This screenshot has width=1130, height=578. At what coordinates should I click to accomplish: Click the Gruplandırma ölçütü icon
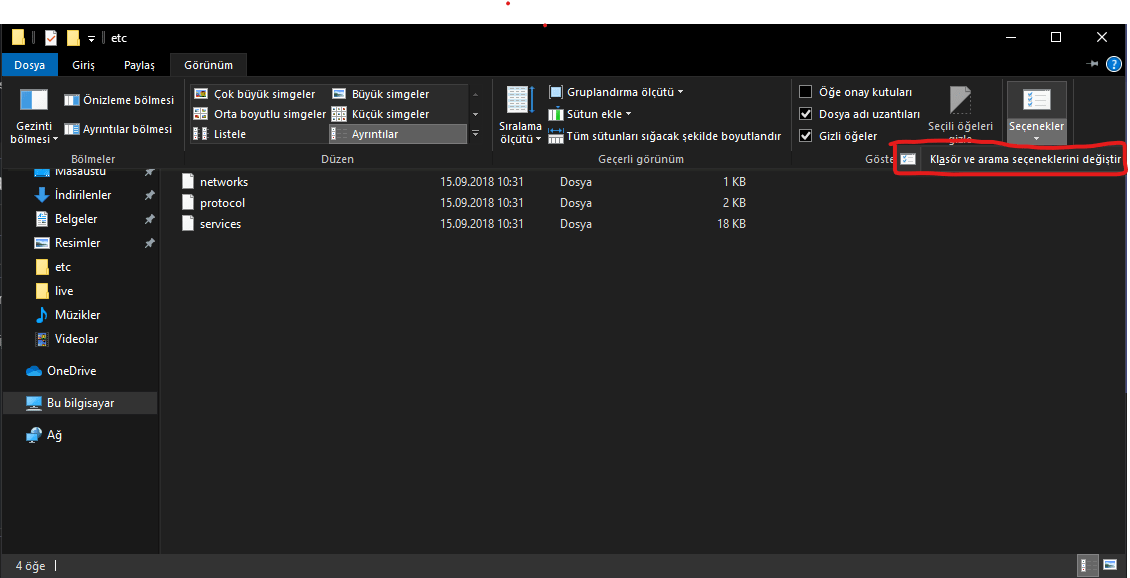556,92
